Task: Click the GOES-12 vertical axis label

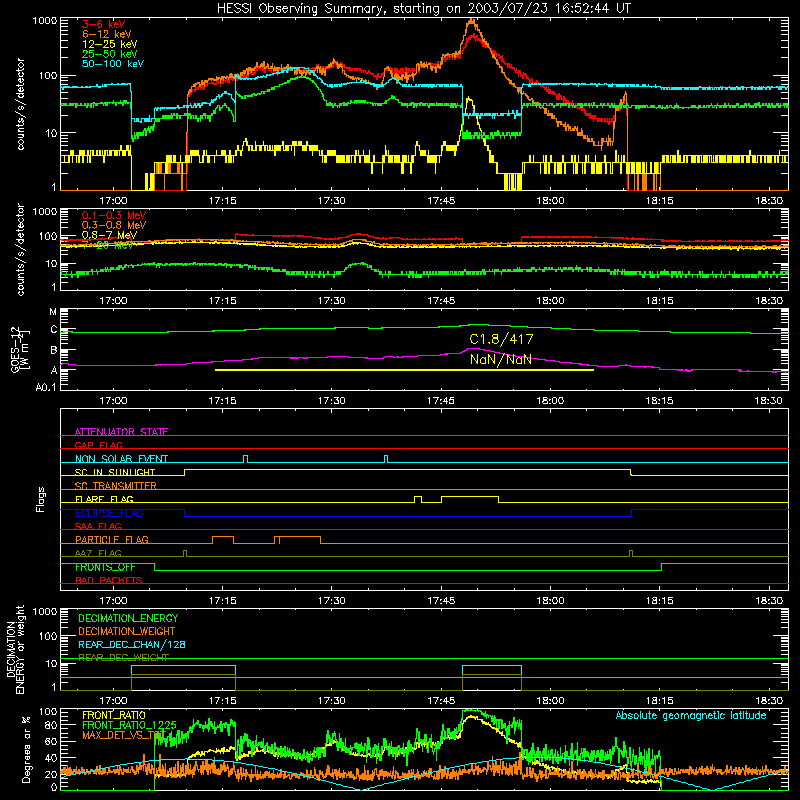Action: pyautogui.click(x=19, y=349)
